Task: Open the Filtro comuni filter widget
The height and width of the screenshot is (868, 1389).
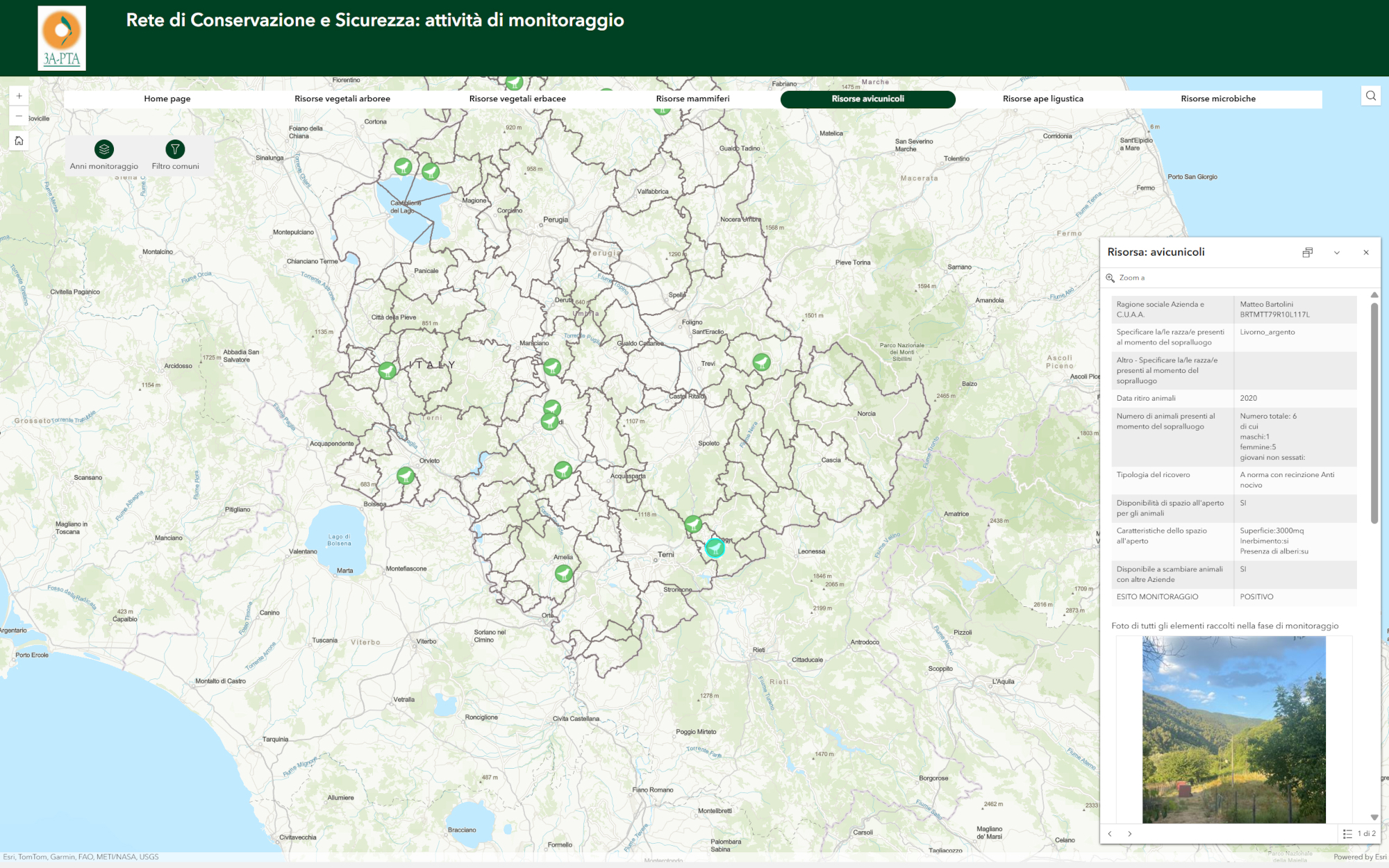Action: coord(175,149)
